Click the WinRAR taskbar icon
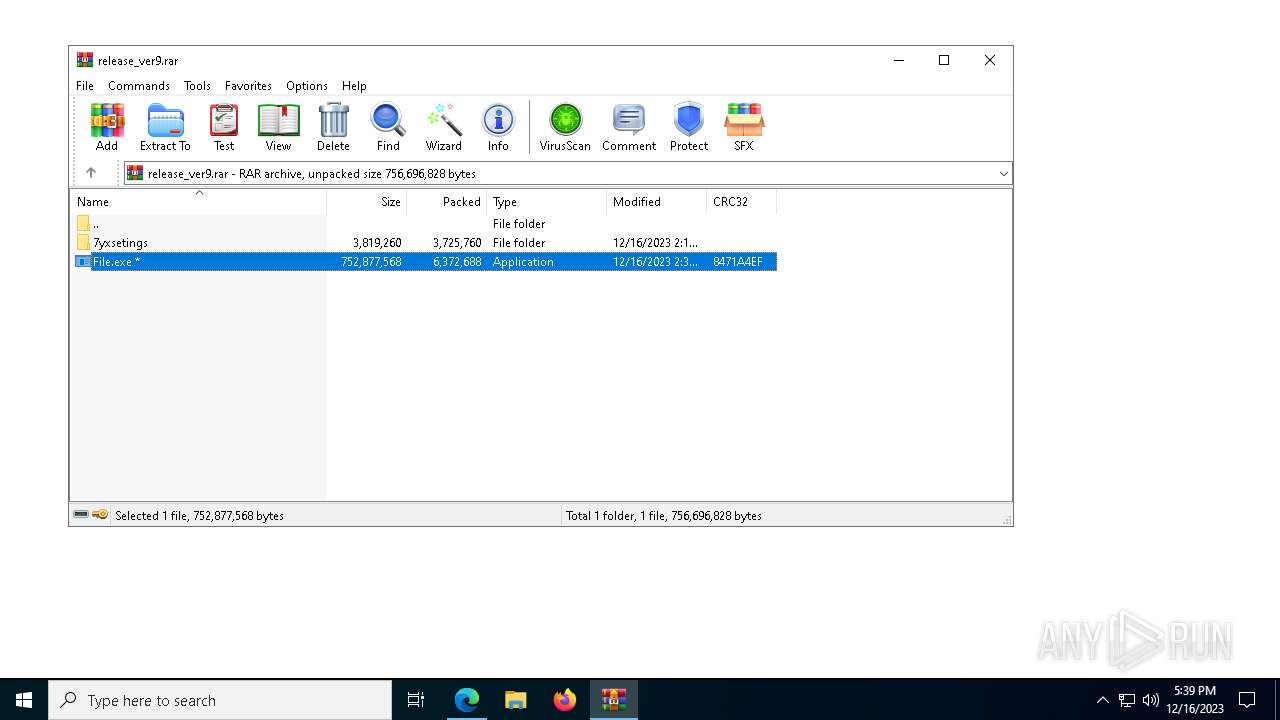Screen dimensions: 1280x720 pos(614,700)
